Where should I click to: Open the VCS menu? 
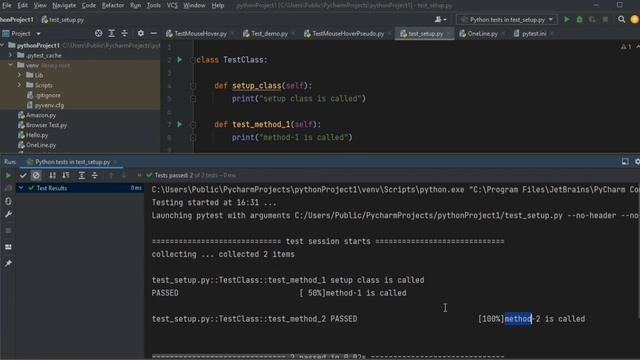pyautogui.click(x=172, y=5)
